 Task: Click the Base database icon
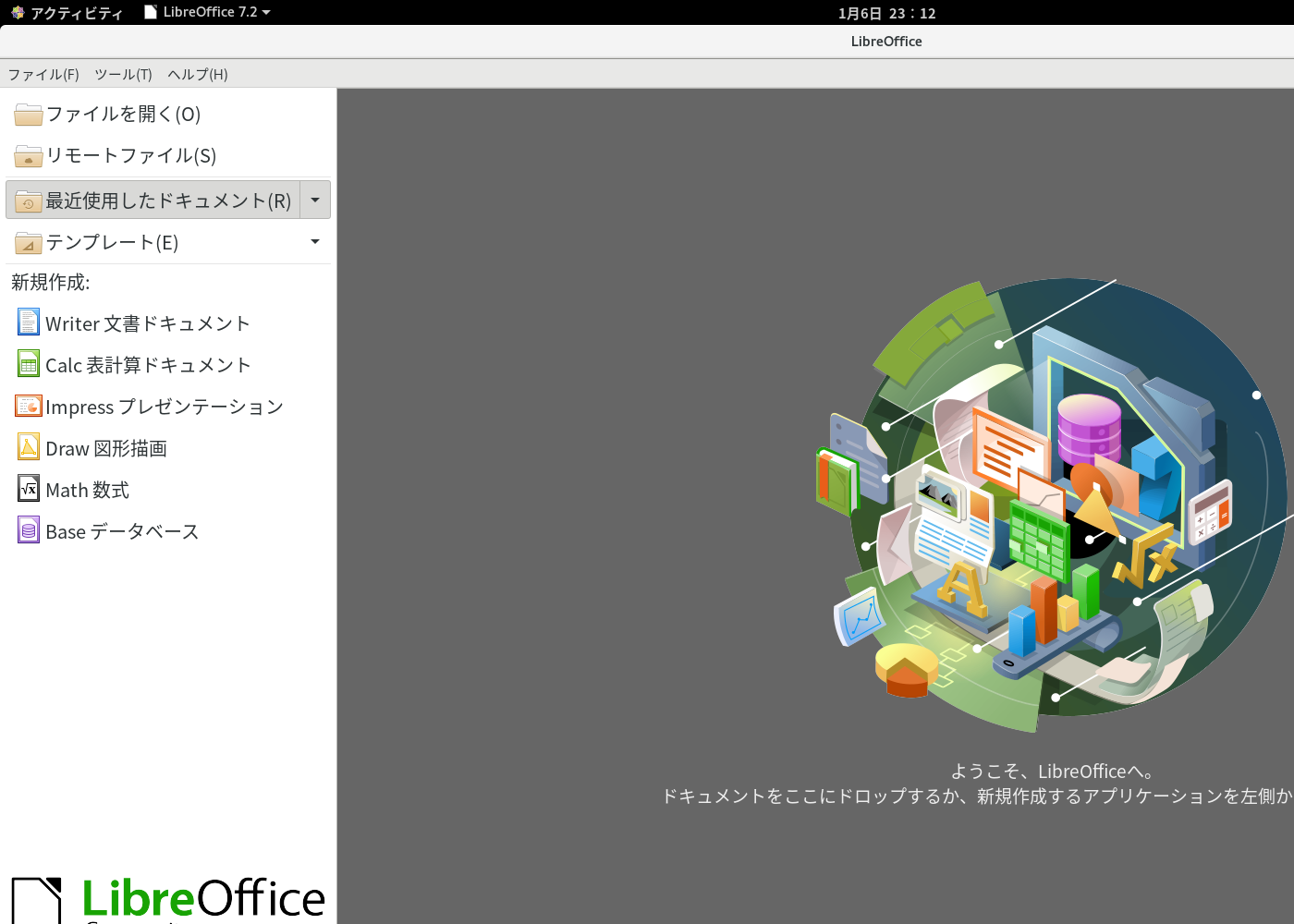click(29, 530)
